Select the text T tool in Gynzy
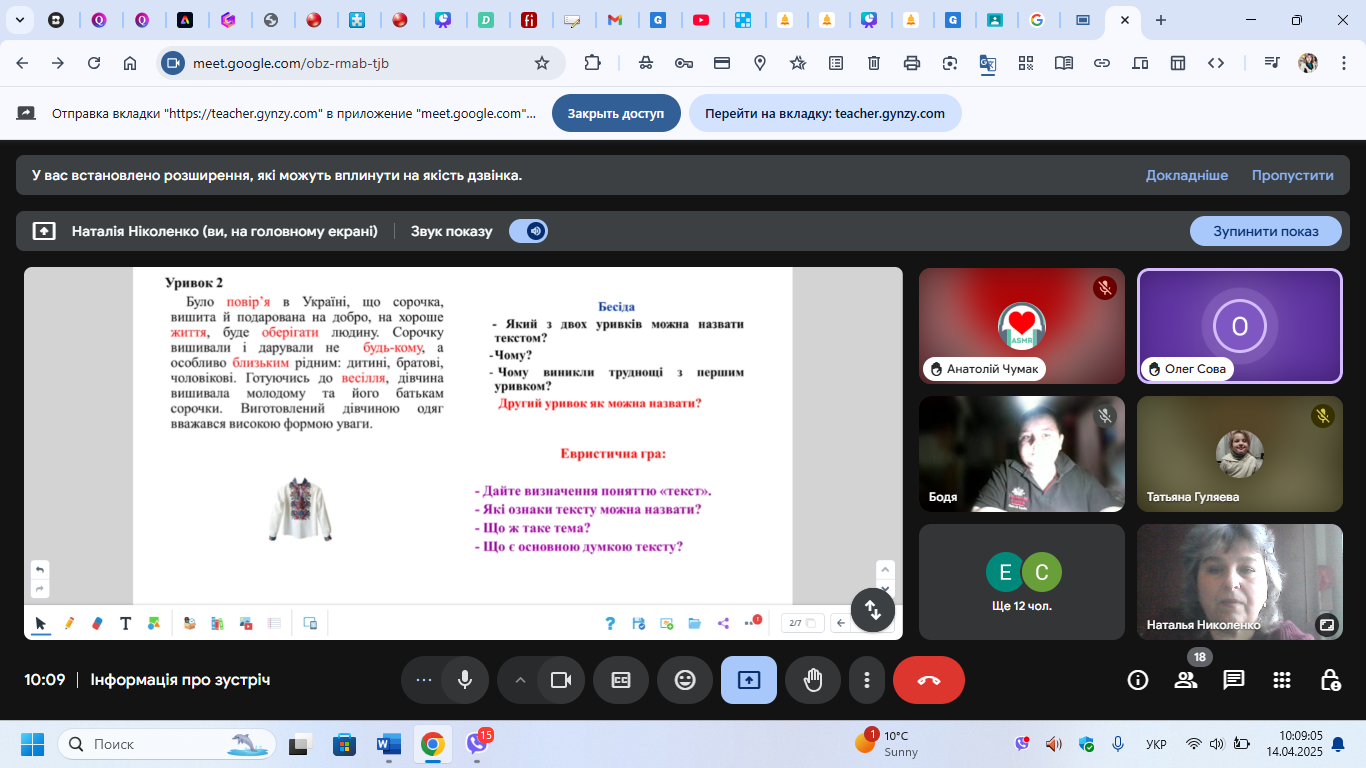The width and height of the screenshot is (1366, 768). pyautogui.click(x=125, y=623)
